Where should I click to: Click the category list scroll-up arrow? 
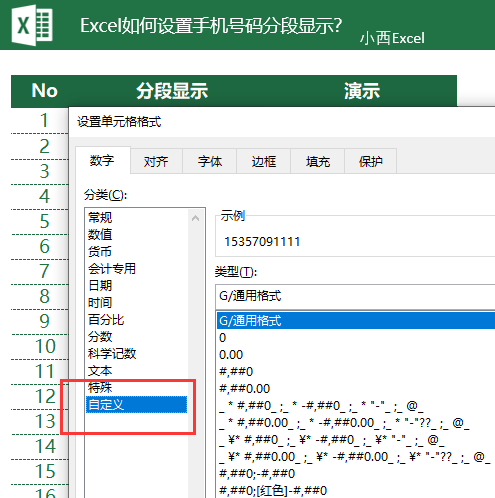[x=196, y=218]
